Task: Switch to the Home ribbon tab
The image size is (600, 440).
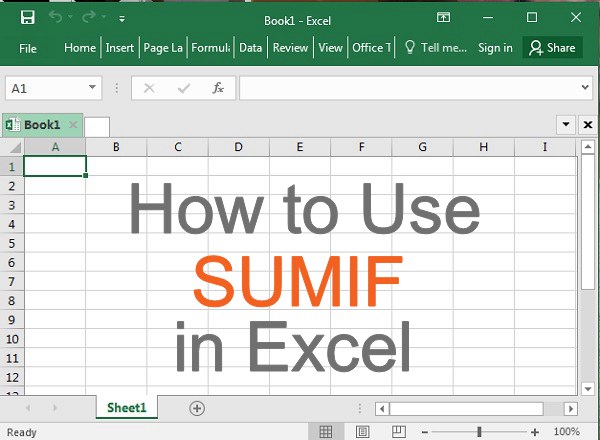Action: [80, 48]
